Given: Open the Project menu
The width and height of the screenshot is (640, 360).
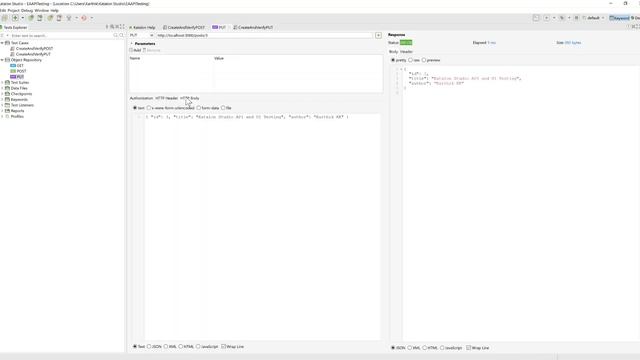Looking at the screenshot, I should coord(13,10).
